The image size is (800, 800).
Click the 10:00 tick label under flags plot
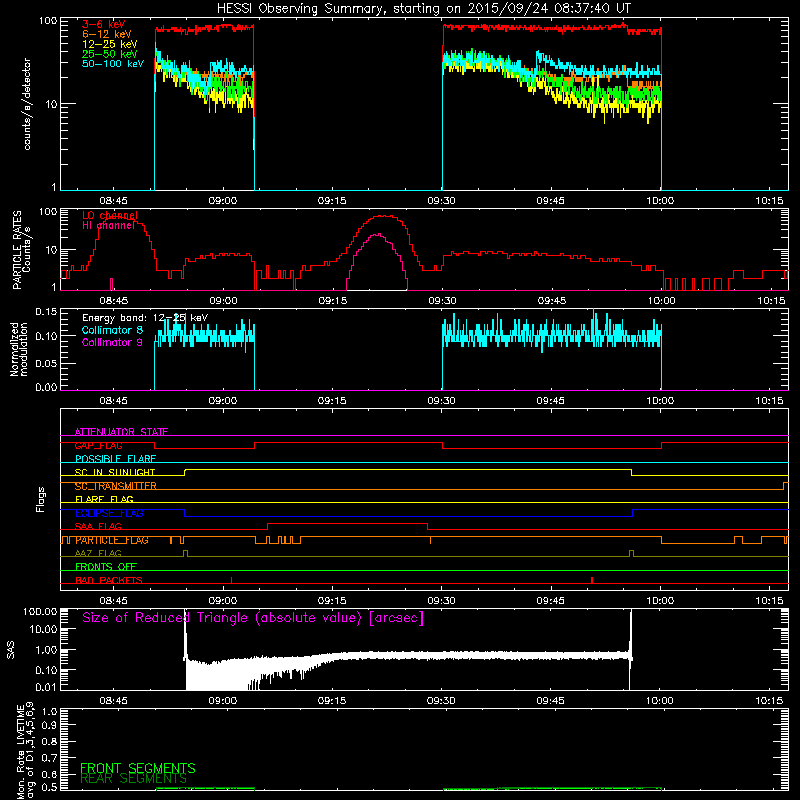[660, 601]
